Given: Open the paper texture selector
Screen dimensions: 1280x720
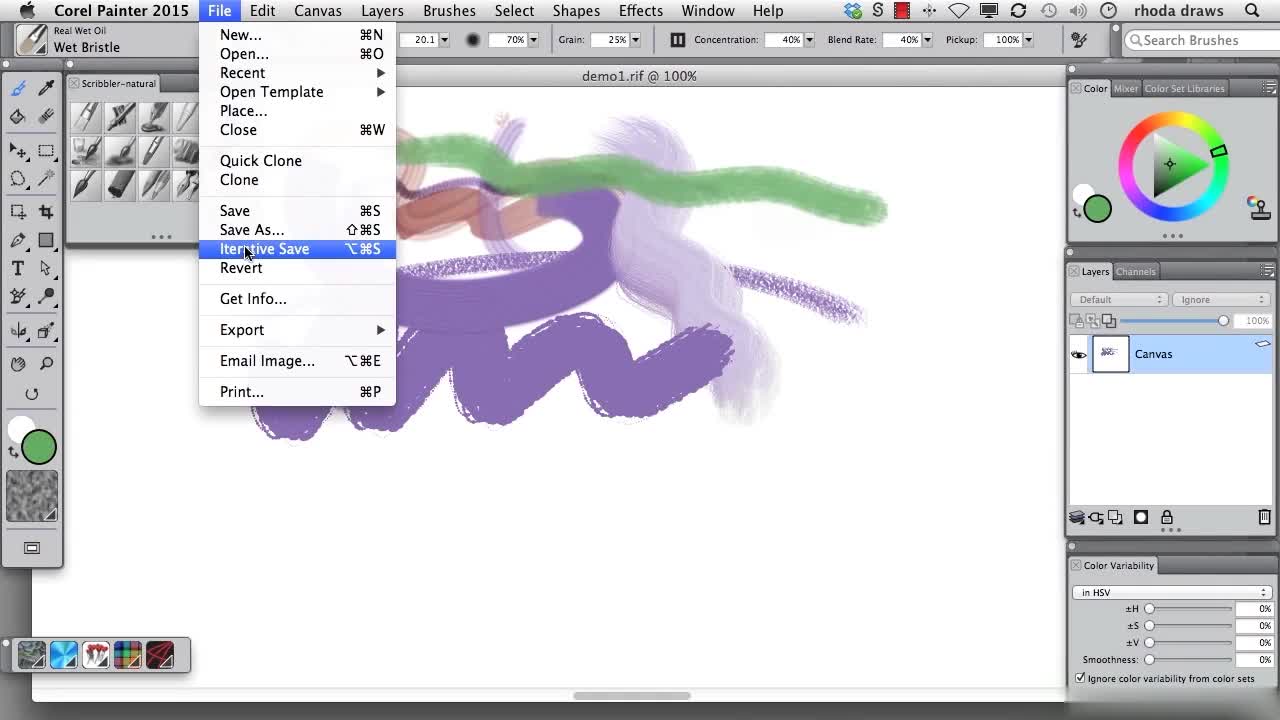Looking at the screenshot, I should click(x=32, y=497).
